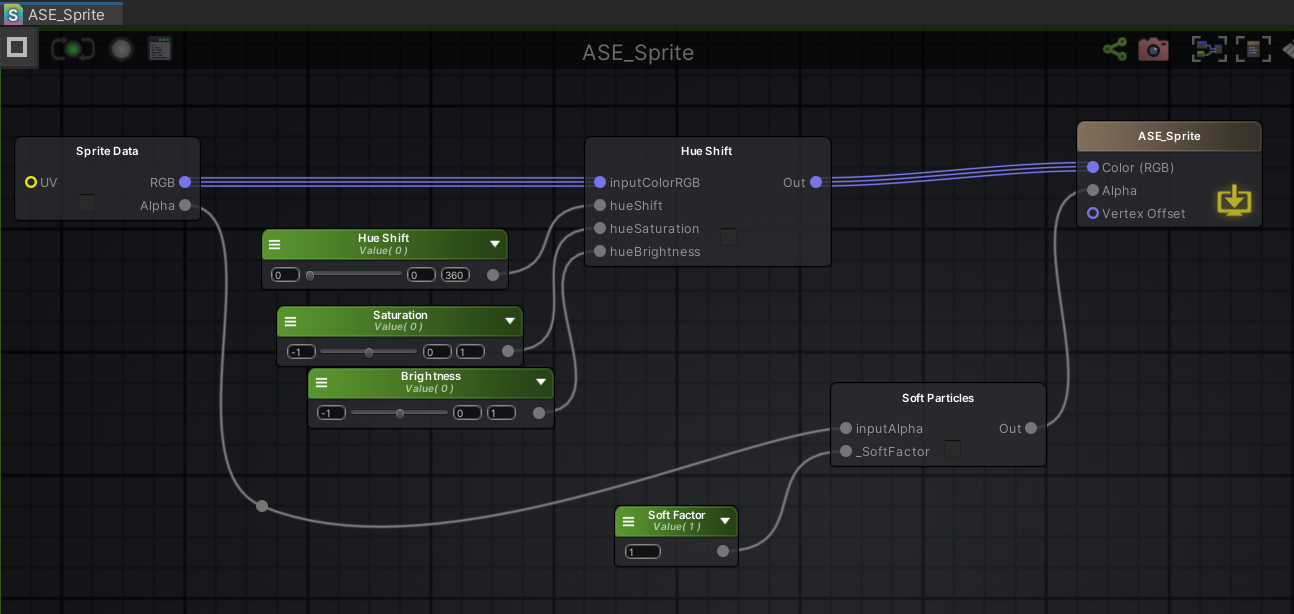Click the UV port on Sprite Data
The image size is (1294, 614).
click(31, 182)
